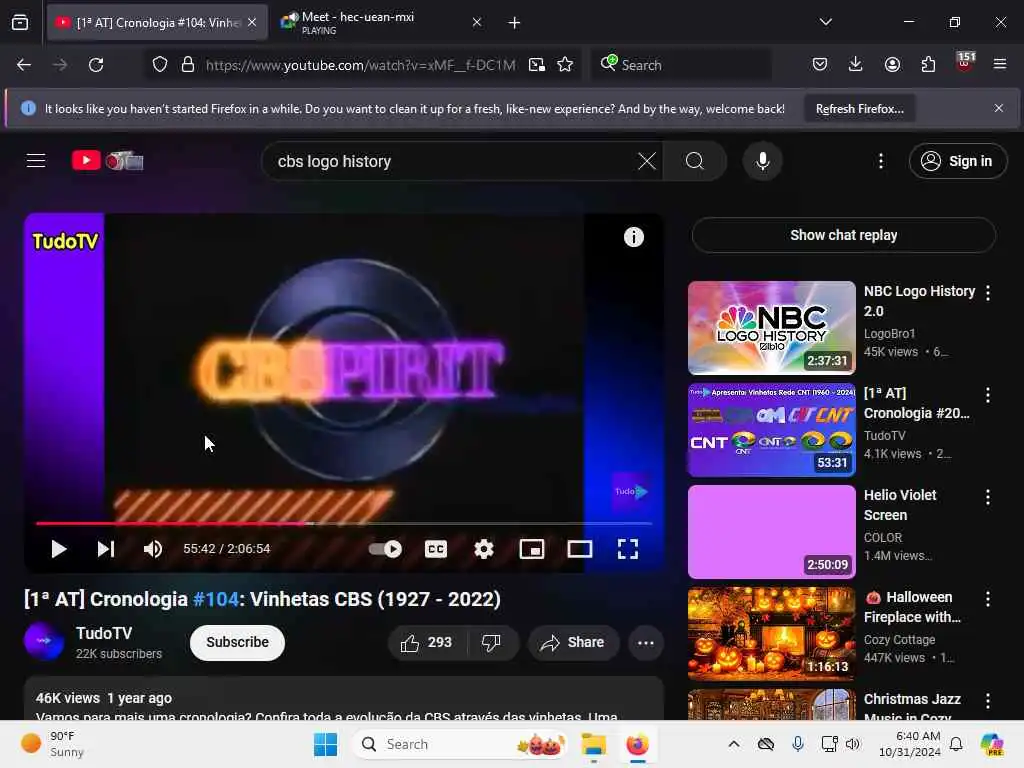This screenshot has height=768, width=1024.
Task: Subscribe to the TudoTV channel
Action: tap(237, 643)
